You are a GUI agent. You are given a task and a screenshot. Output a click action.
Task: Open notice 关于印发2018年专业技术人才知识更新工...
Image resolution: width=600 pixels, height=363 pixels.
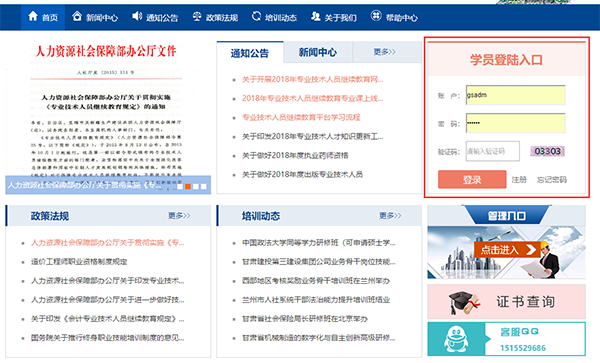(312, 136)
